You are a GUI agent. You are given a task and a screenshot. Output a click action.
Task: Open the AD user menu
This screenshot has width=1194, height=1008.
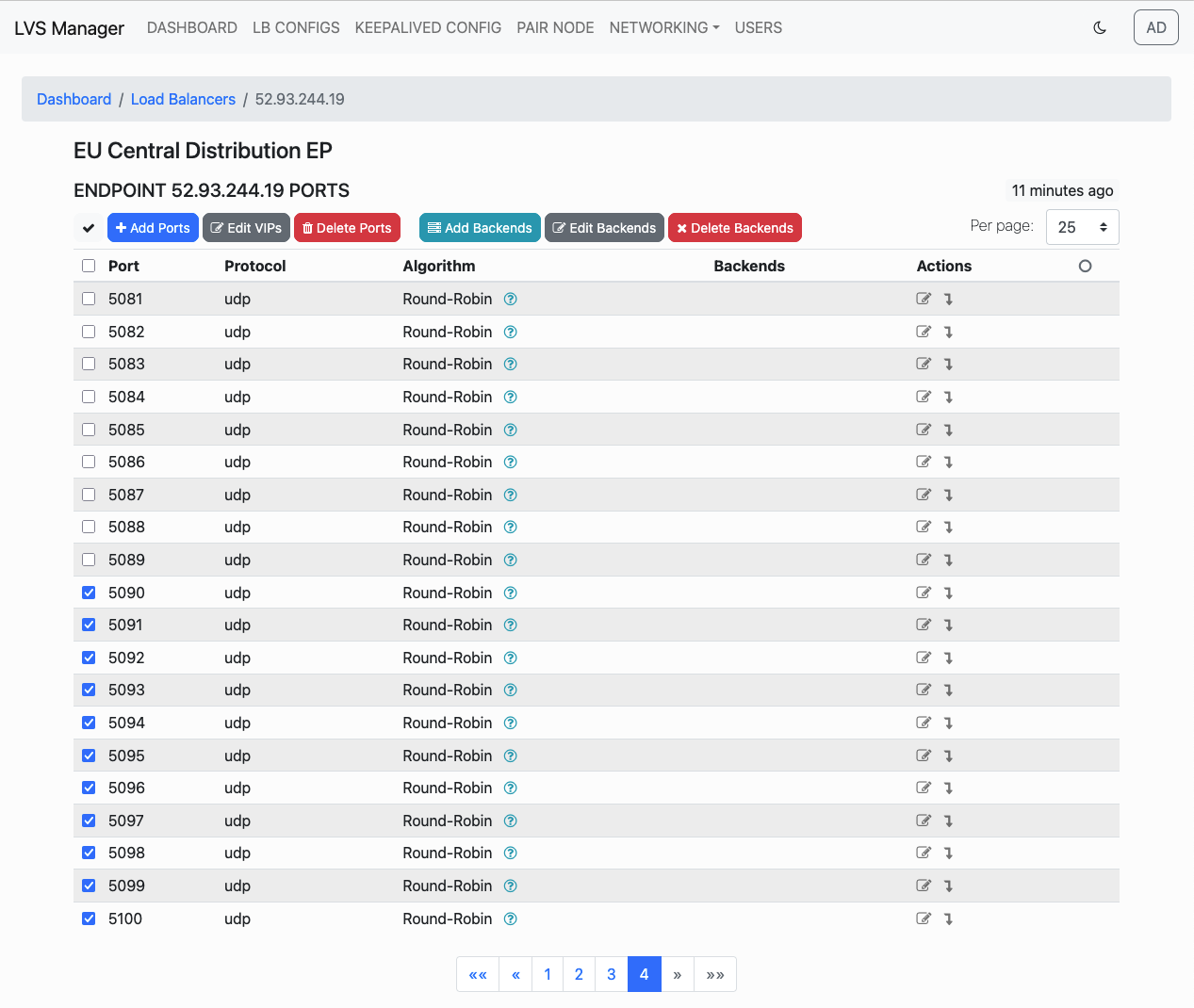[x=1156, y=28]
